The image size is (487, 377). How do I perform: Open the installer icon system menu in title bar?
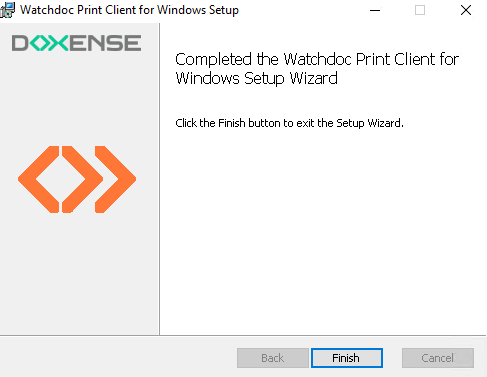[7, 10]
